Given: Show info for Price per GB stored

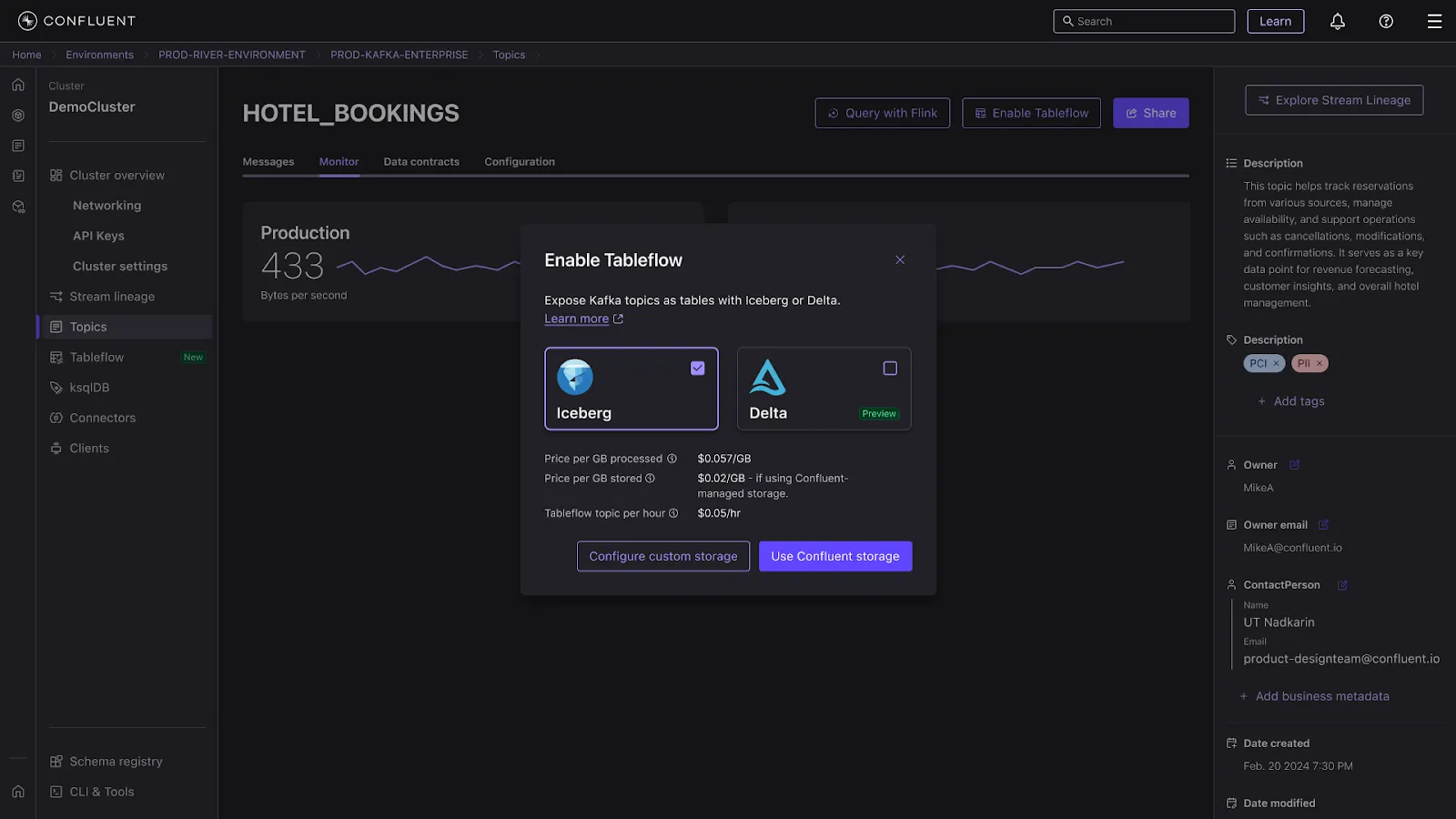Looking at the screenshot, I should click(650, 479).
